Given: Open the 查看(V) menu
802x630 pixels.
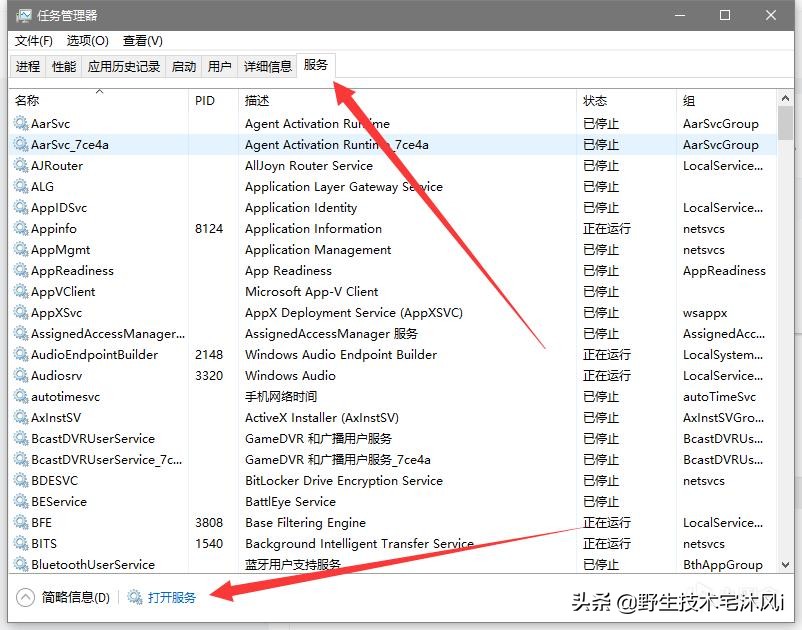Looking at the screenshot, I should pos(141,41).
